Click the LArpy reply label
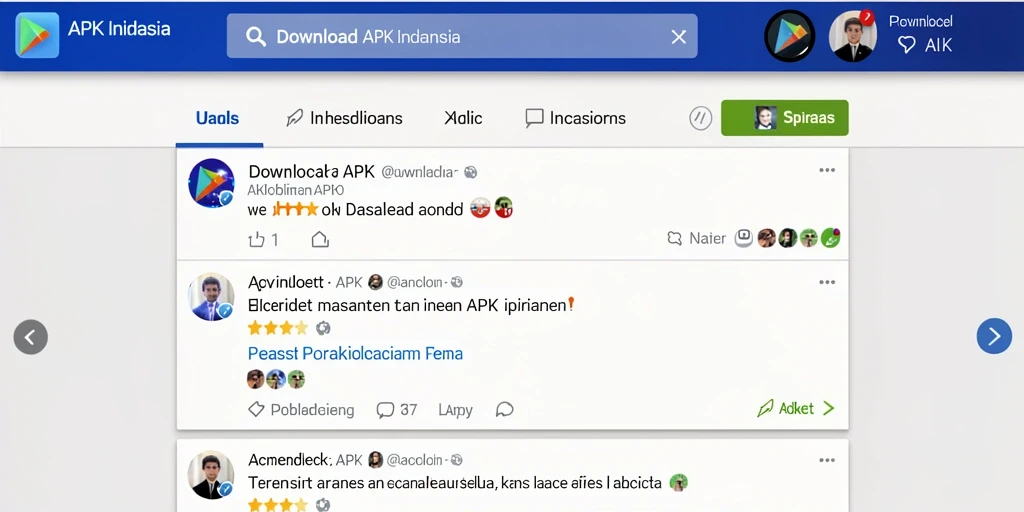1024x512 pixels. click(455, 410)
